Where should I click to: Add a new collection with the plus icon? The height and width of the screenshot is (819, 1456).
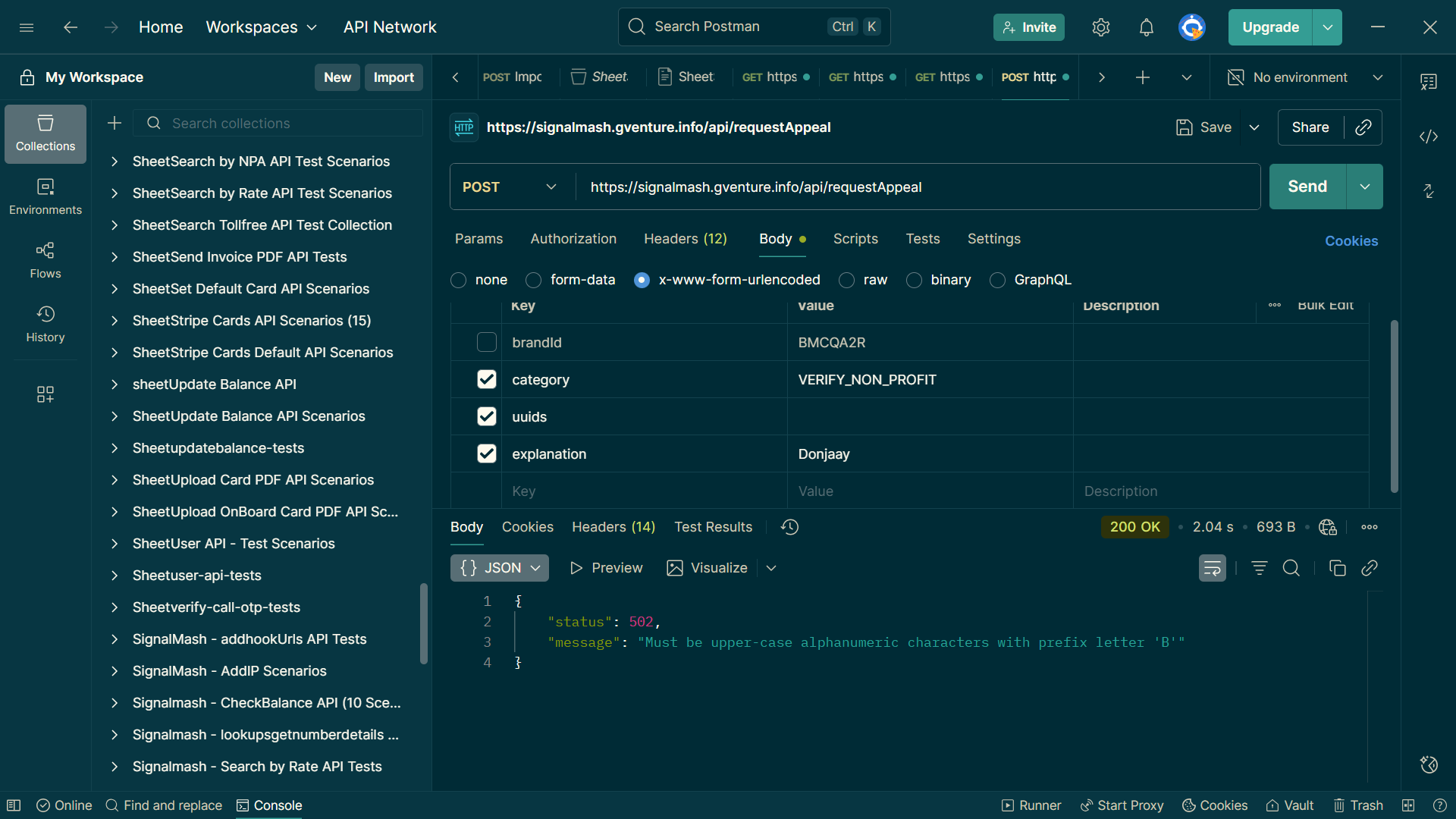pyautogui.click(x=115, y=123)
